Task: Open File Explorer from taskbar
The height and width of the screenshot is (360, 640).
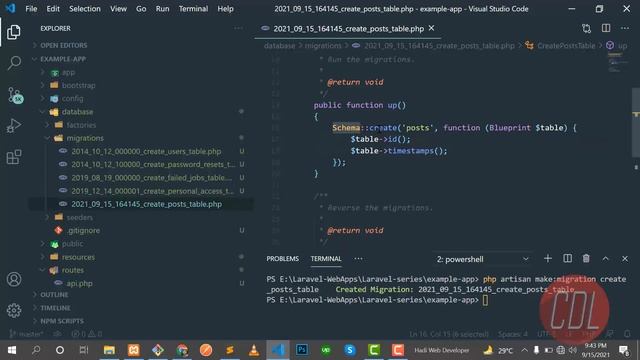Action: pos(109,350)
